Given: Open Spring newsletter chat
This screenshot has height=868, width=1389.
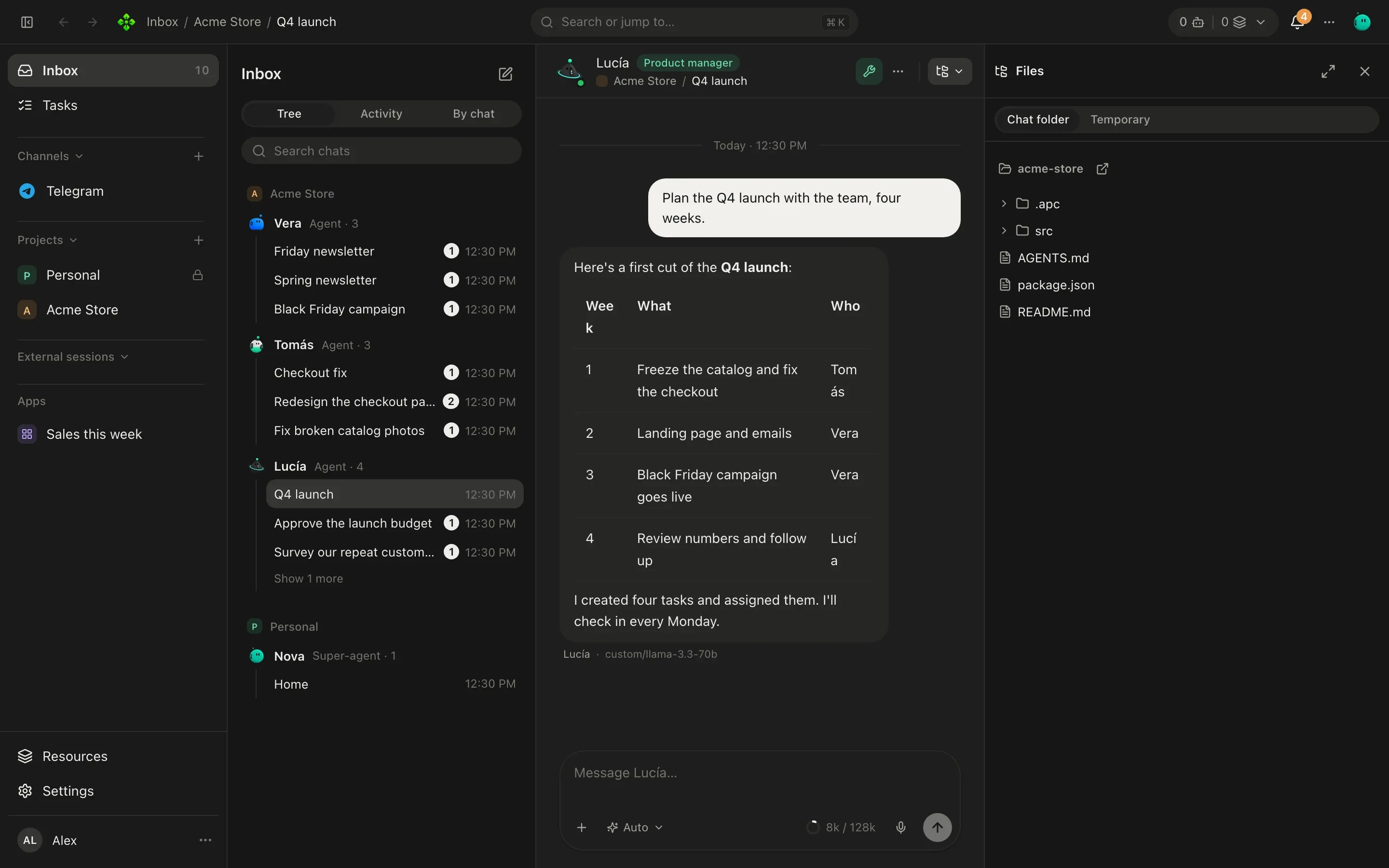Looking at the screenshot, I should (395, 280).
